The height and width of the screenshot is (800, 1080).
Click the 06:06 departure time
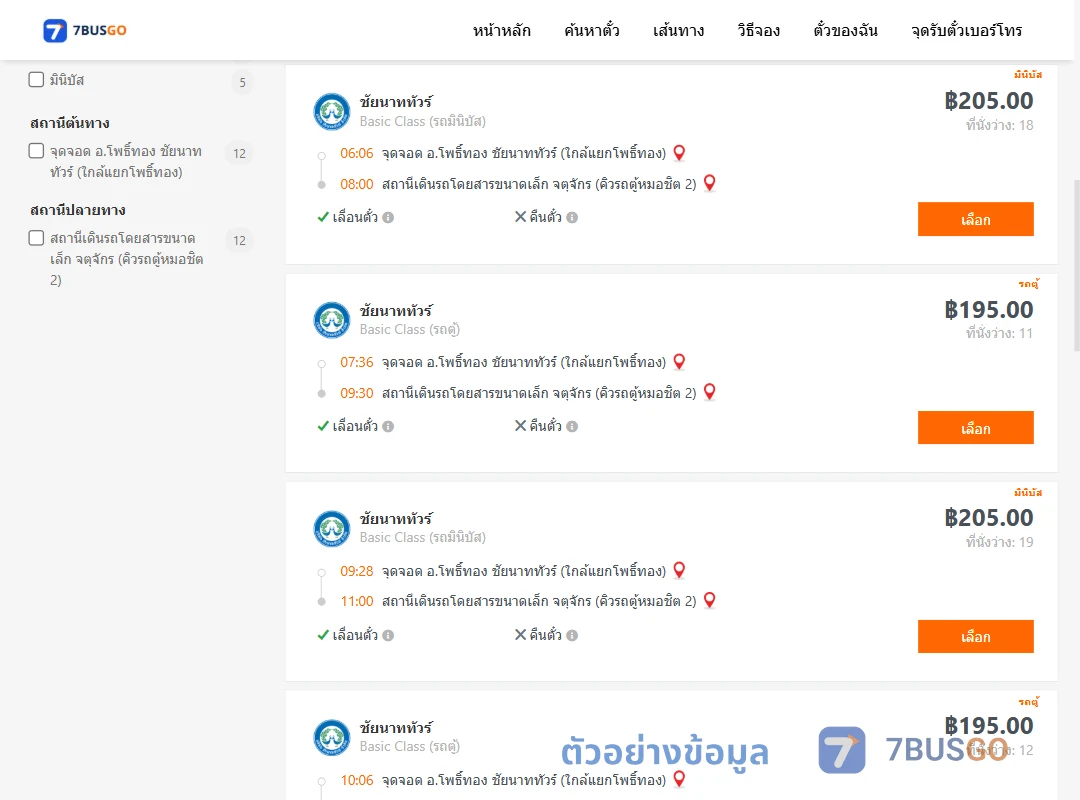click(357, 154)
